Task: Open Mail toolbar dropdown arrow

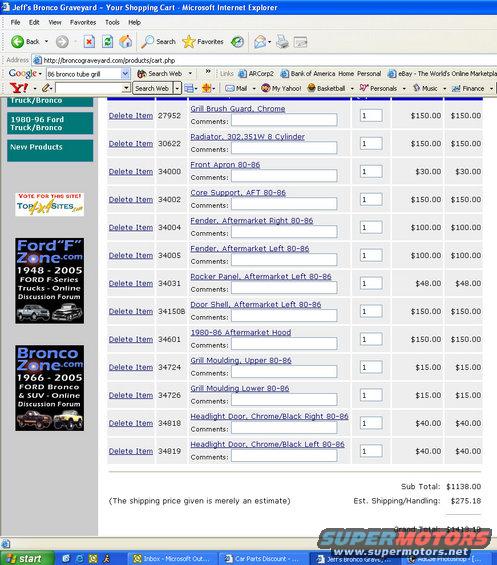Action: [x=254, y=89]
